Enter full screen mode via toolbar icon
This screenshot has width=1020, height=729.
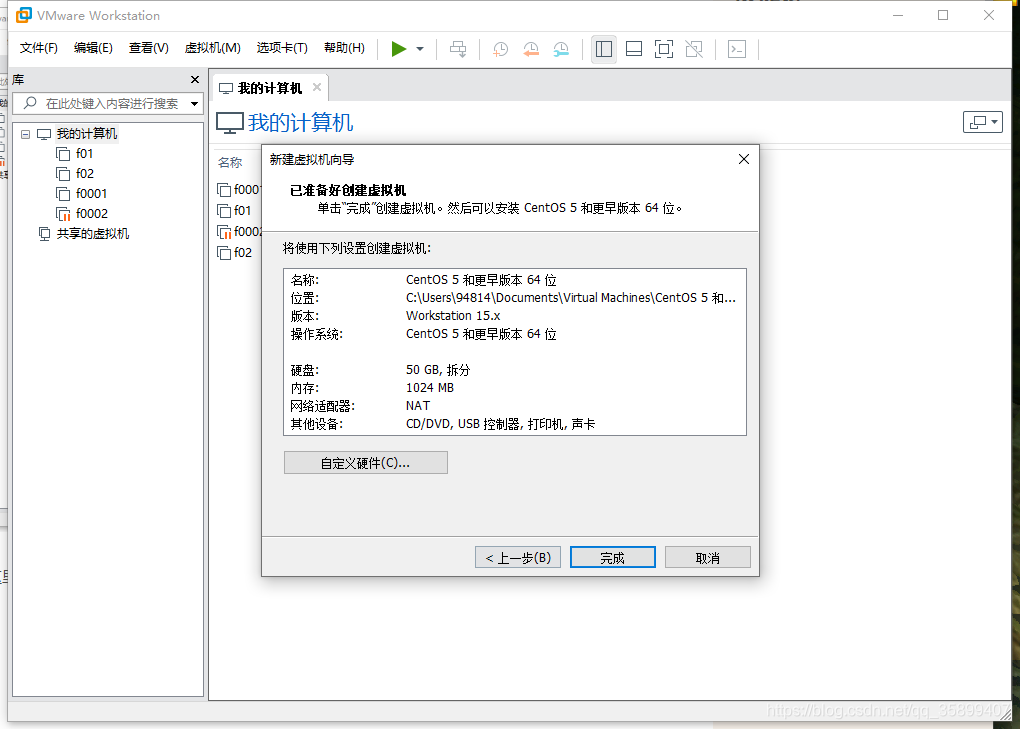(663, 48)
